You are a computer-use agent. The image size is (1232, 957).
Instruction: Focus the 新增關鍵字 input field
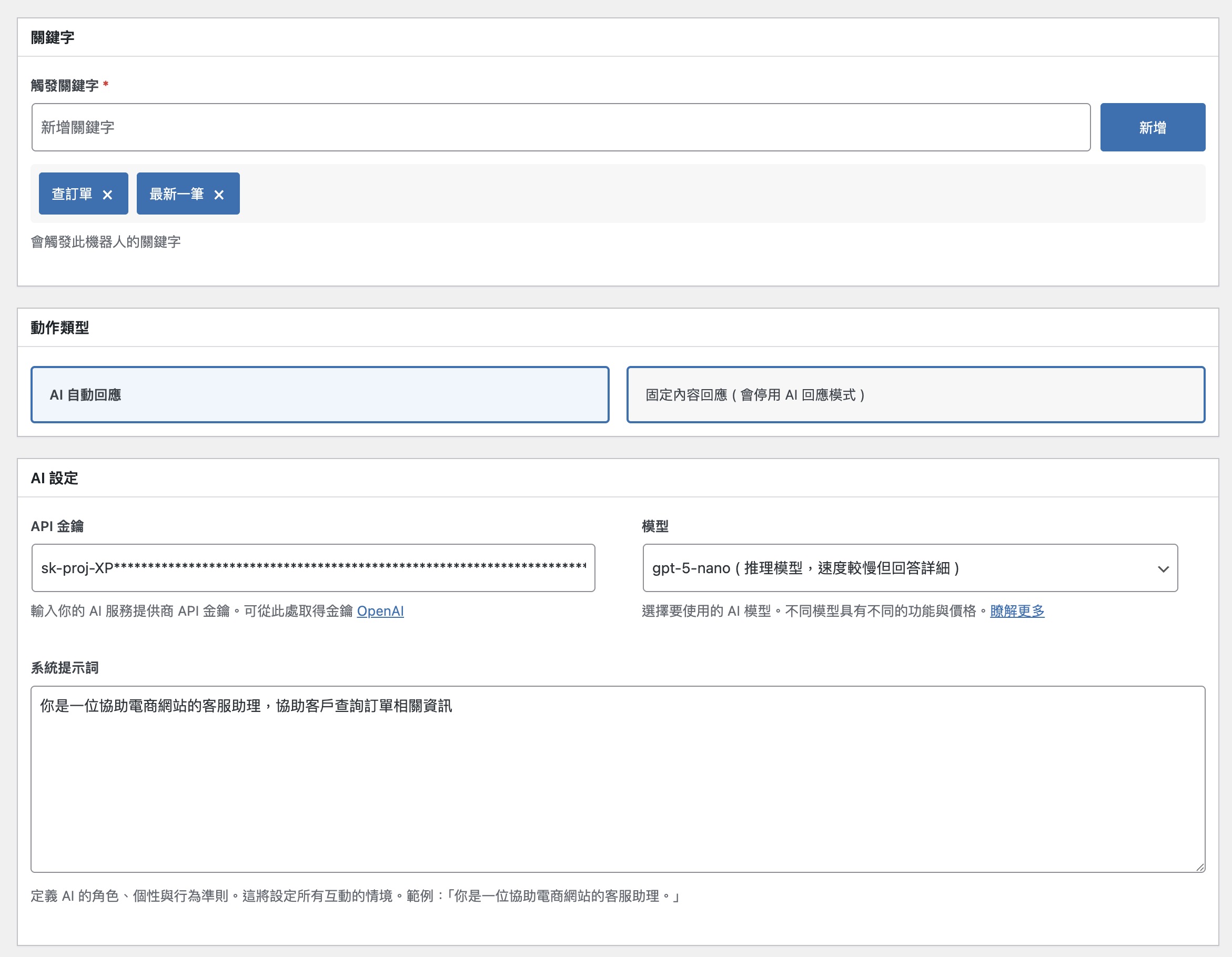[x=560, y=127]
